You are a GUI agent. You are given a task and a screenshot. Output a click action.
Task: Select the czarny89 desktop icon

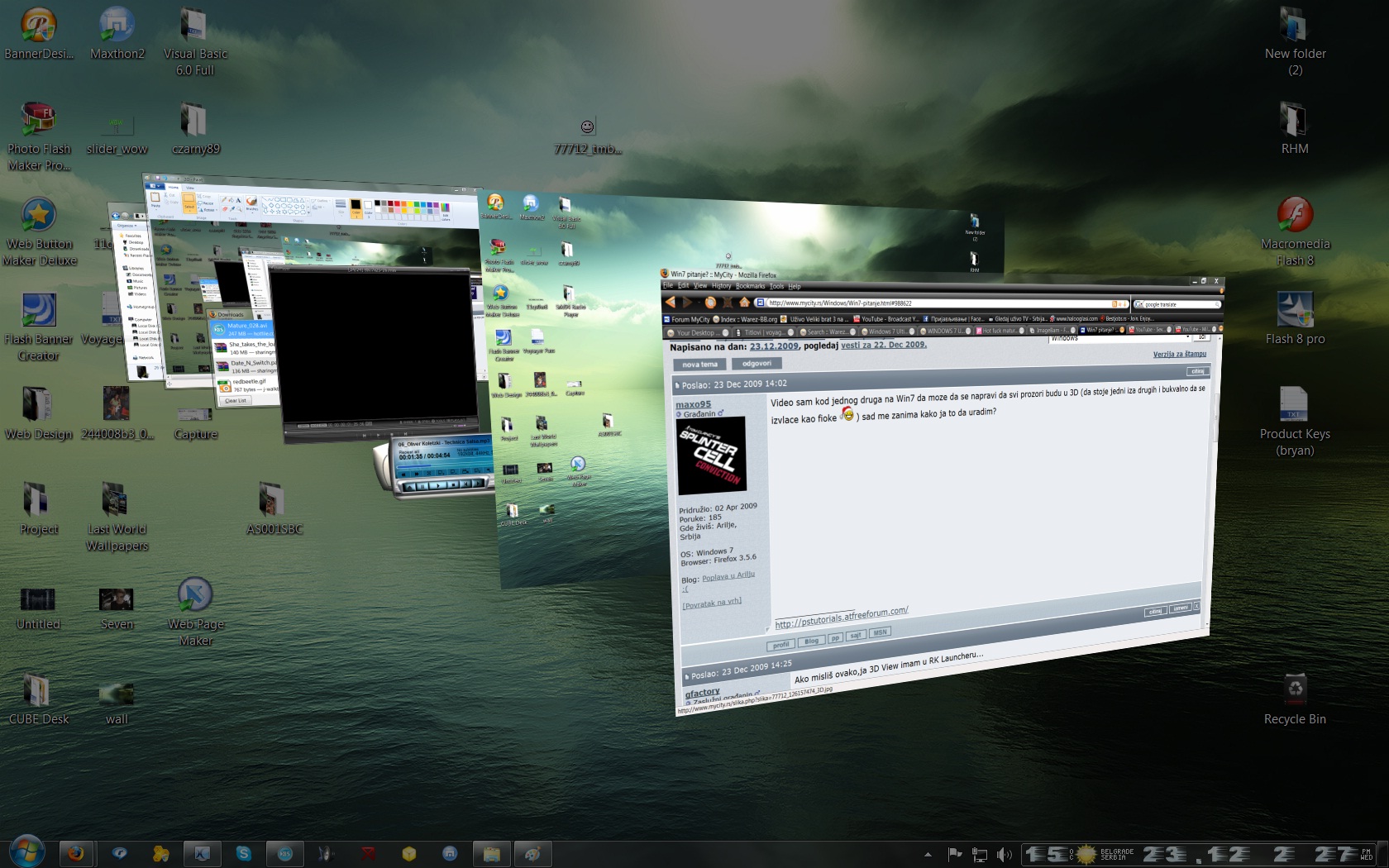pos(196,128)
